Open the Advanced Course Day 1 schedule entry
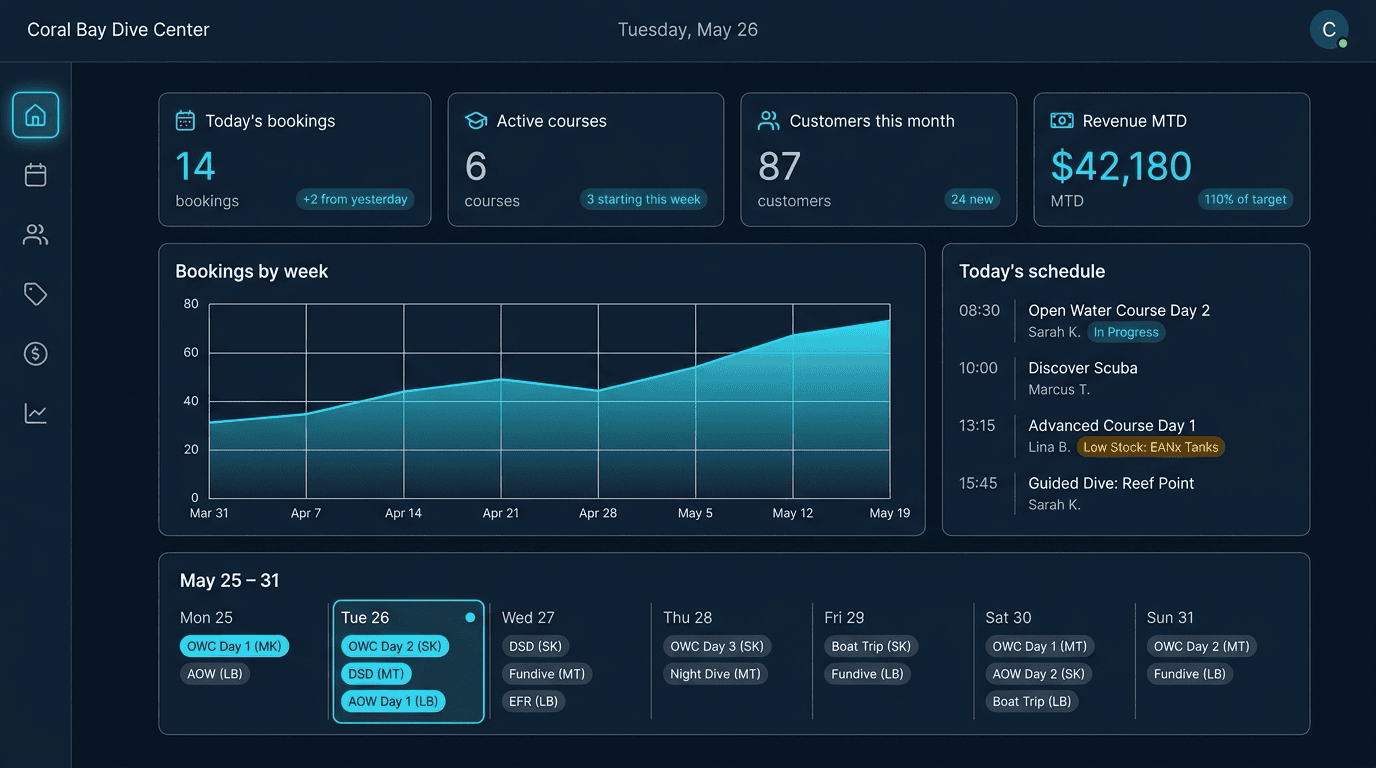Image resolution: width=1376 pixels, height=768 pixels. click(x=1112, y=425)
